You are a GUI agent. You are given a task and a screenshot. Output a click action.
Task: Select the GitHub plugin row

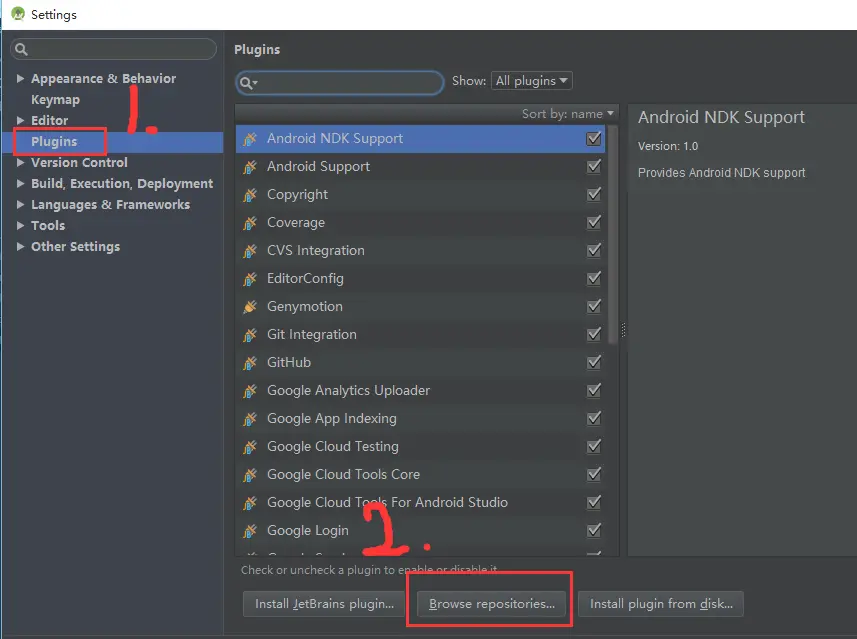[x=421, y=362]
